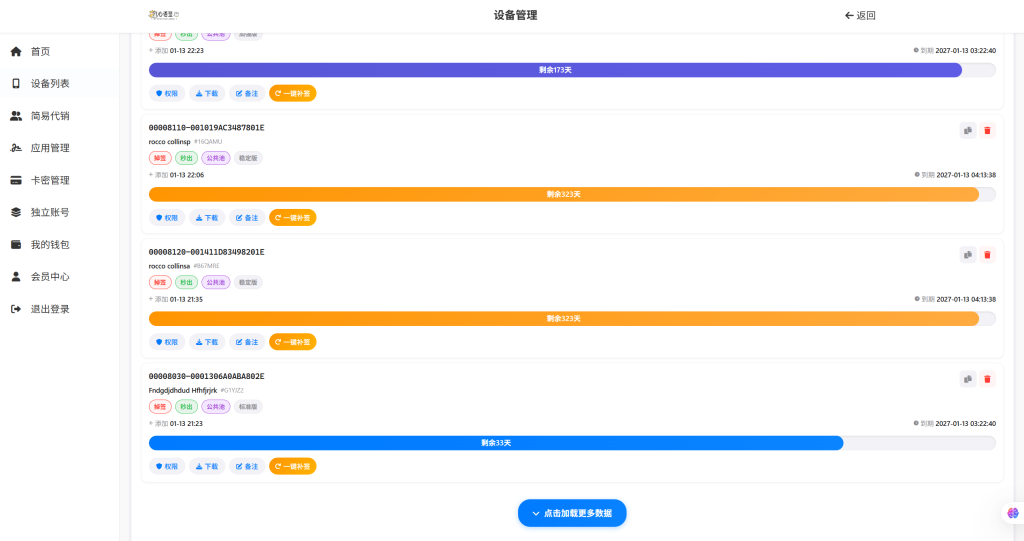Click the 公共池 tag on Fndgdjdhdud Hfhfjrjrk

[216, 406]
